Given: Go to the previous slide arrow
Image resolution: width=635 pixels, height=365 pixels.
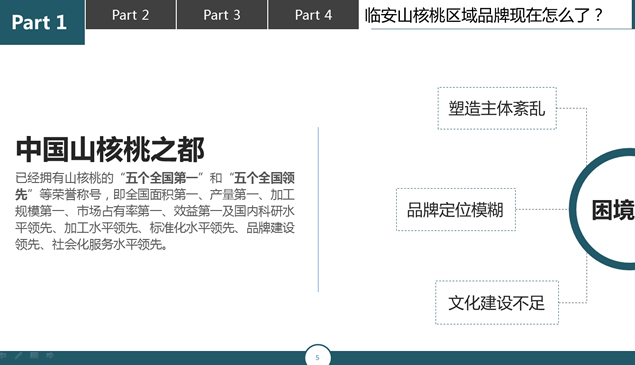Looking at the screenshot, I should click(x=3, y=356).
